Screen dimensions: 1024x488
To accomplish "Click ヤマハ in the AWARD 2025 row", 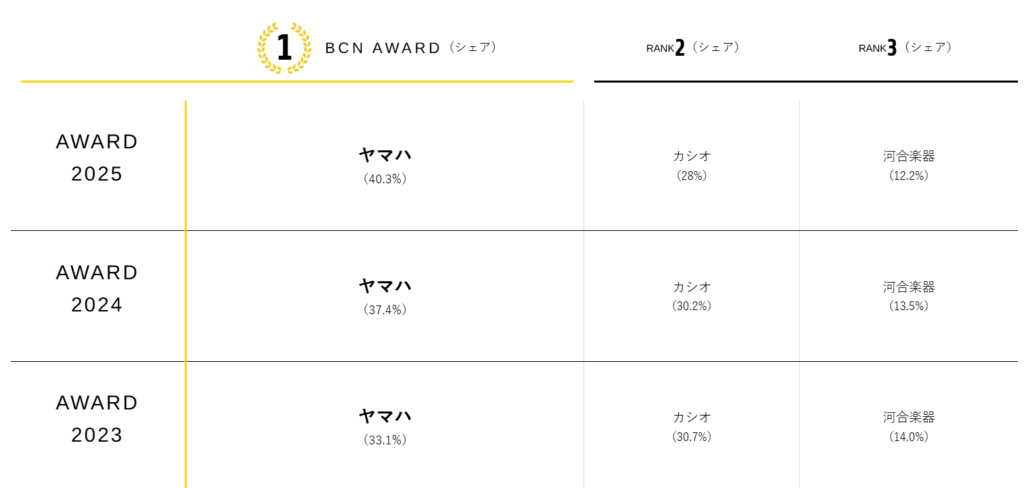I will [385, 155].
